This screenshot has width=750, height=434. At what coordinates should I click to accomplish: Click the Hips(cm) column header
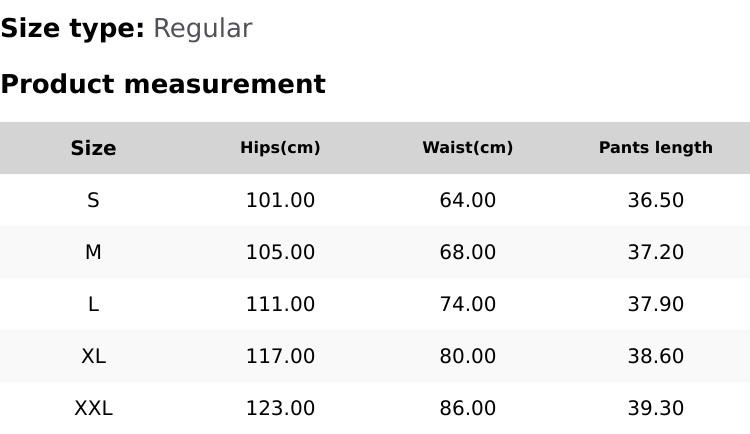(x=280, y=148)
